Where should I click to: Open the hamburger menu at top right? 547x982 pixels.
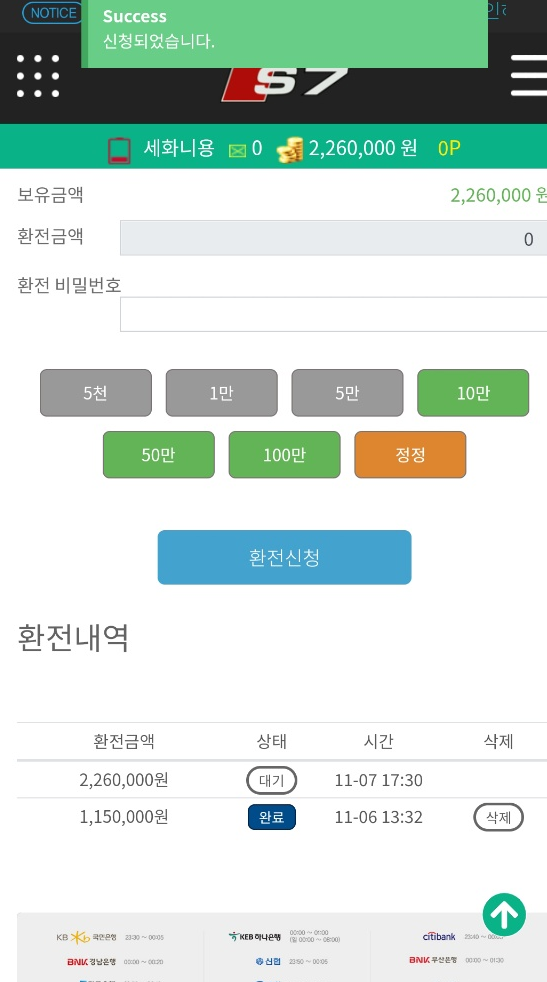pos(529,76)
